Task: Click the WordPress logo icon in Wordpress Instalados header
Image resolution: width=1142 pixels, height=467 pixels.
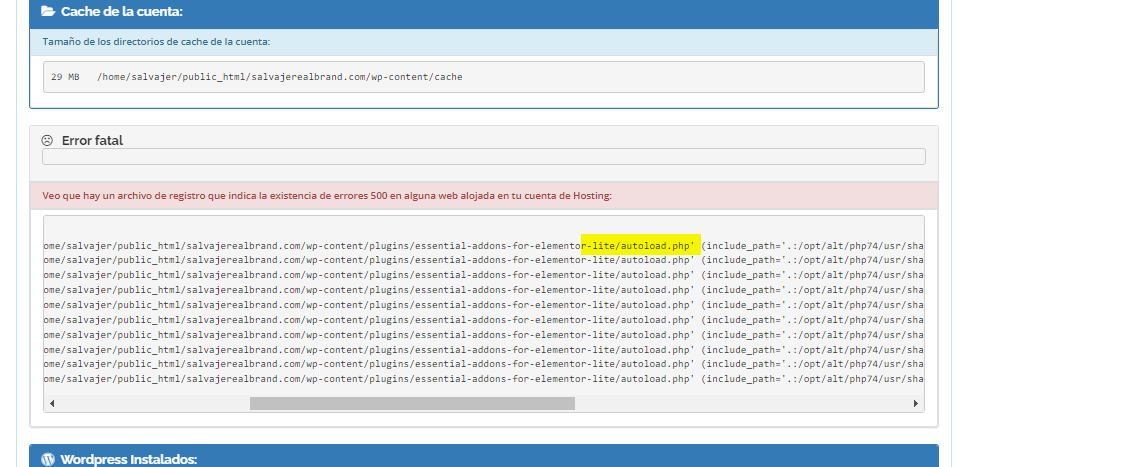Action: coord(48,460)
